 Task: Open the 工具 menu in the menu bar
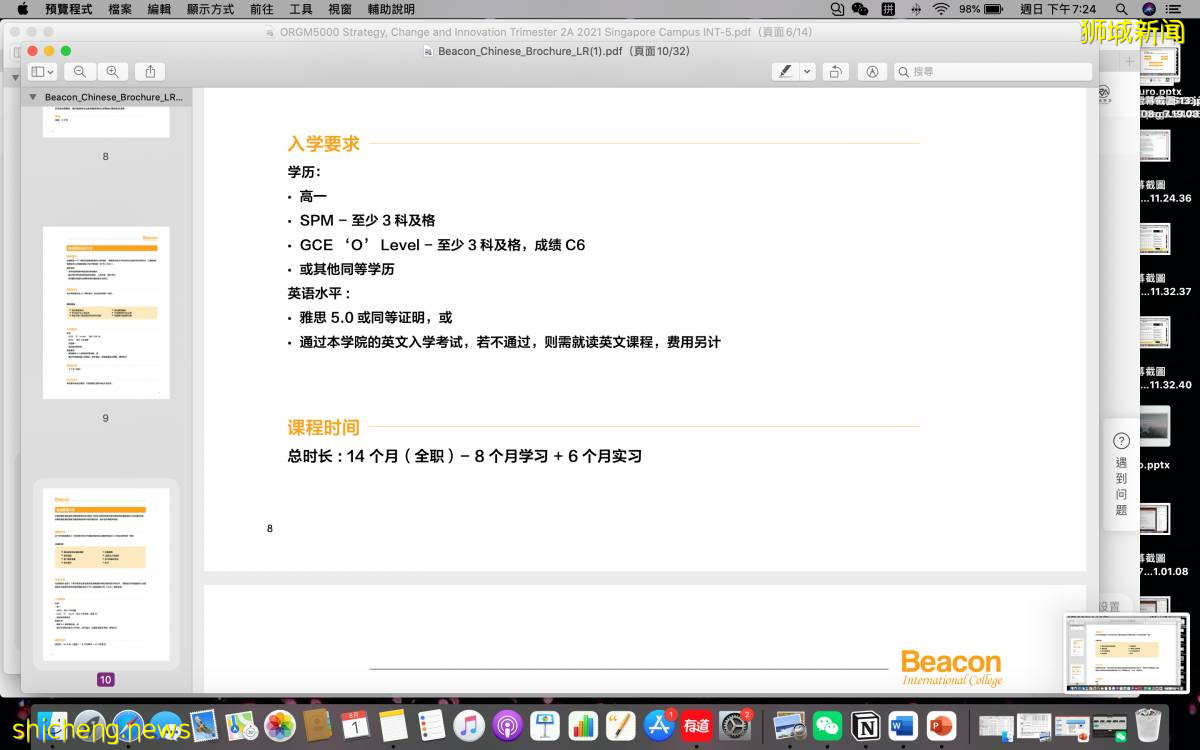click(303, 9)
